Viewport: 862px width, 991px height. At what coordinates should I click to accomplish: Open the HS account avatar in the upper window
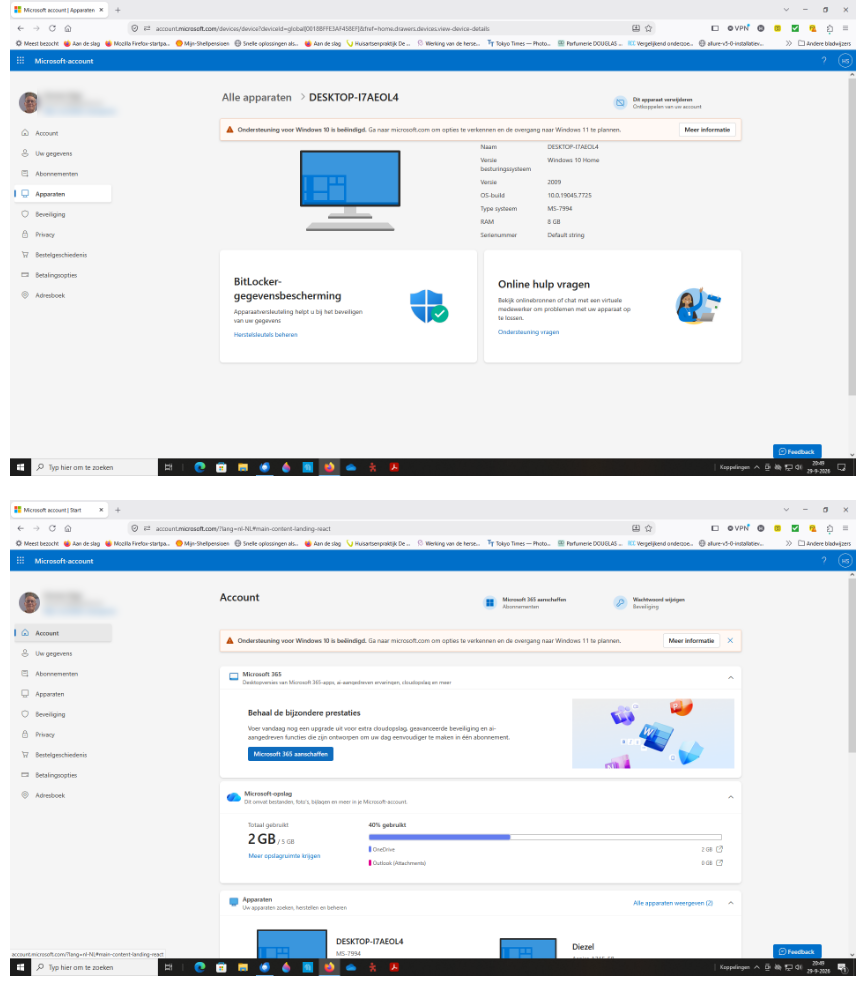(x=845, y=61)
